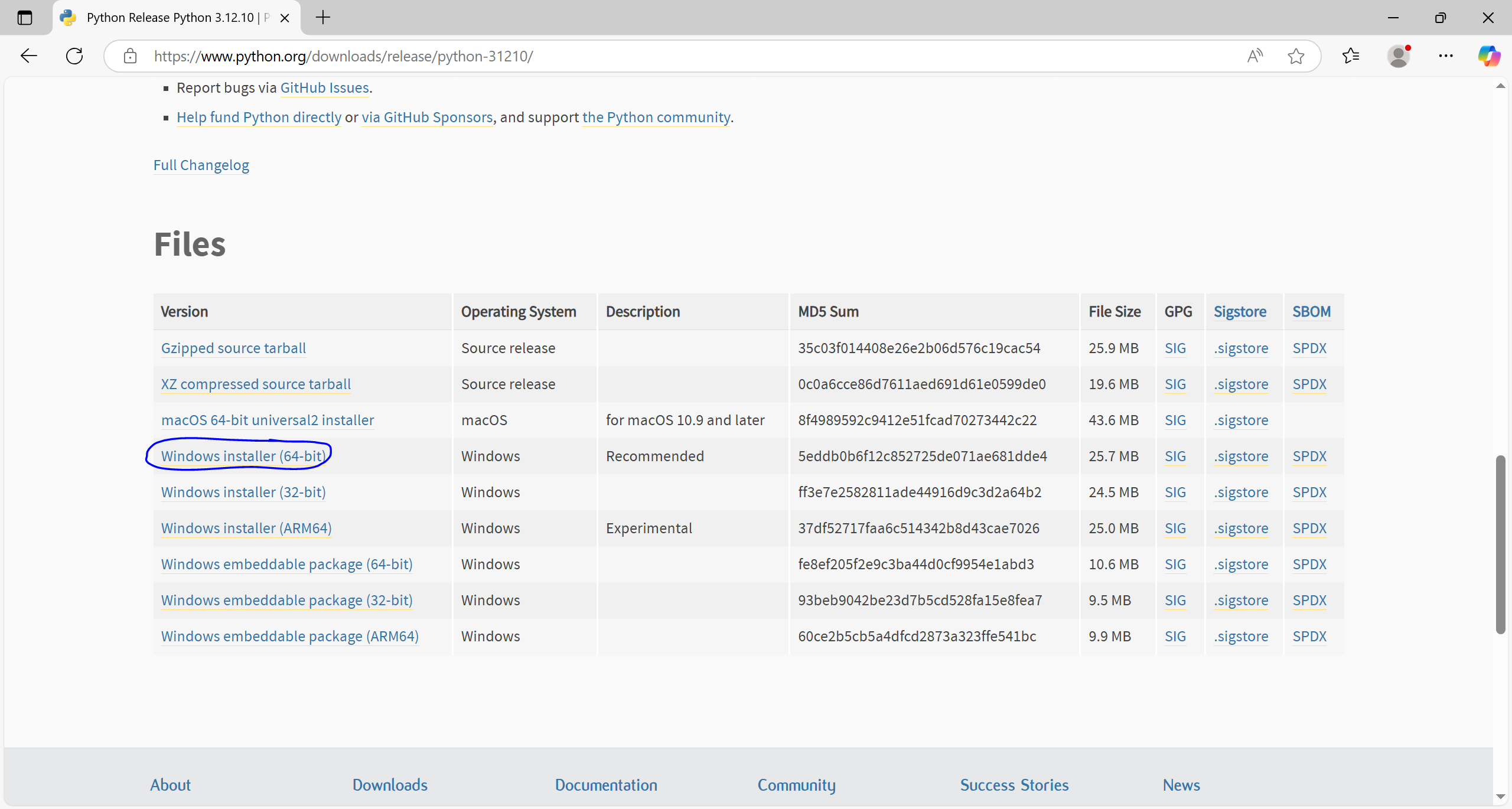The height and width of the screenshot is (809, 1512).
Task: Open the browser profile menu
Action: pos(1399,56)
